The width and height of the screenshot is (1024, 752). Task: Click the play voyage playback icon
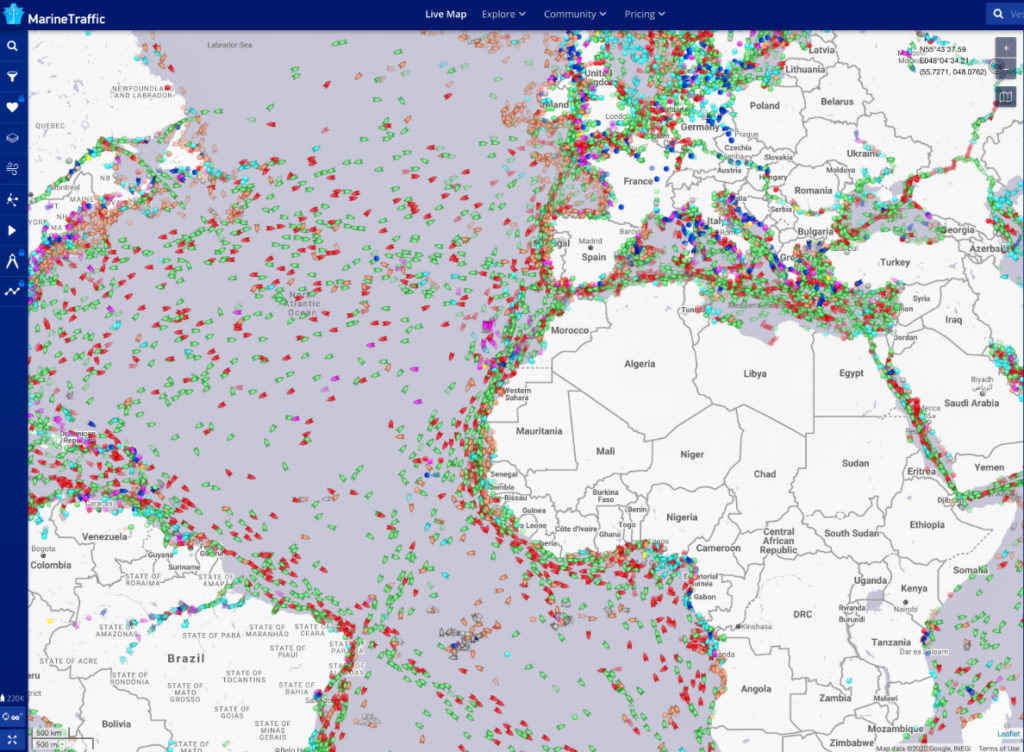[x=13, y=230]
